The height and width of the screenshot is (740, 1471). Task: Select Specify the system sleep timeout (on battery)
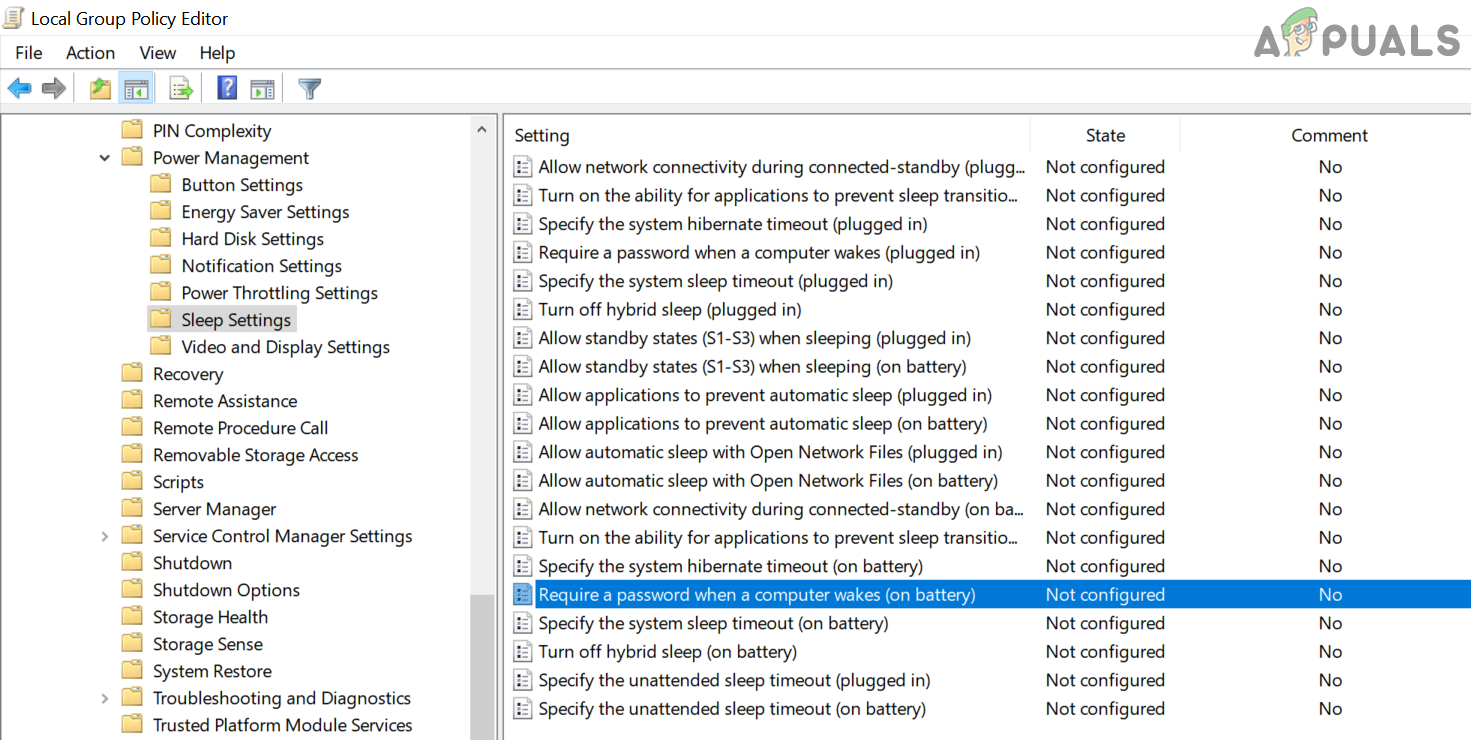[x=713, y=623]
